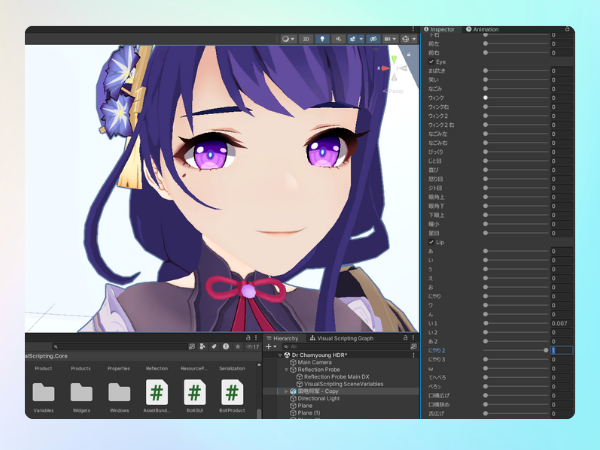Select Directional Light in Hierarchy

318,398
